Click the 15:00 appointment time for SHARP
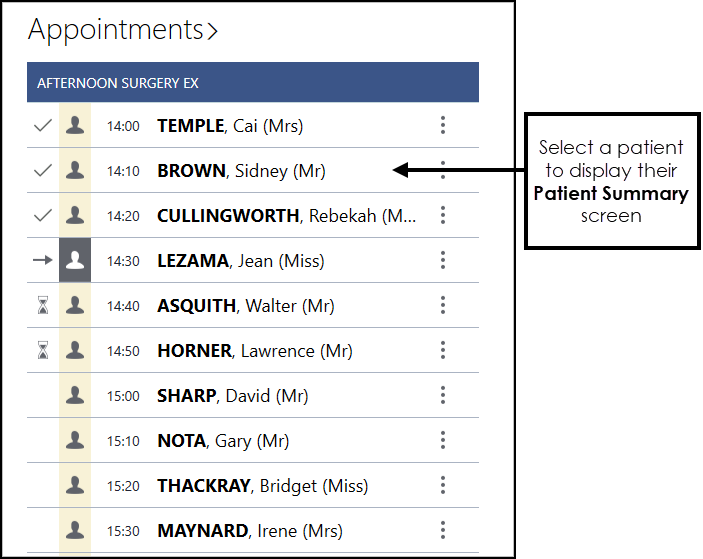The image size is (703, 559). point(123,396)
